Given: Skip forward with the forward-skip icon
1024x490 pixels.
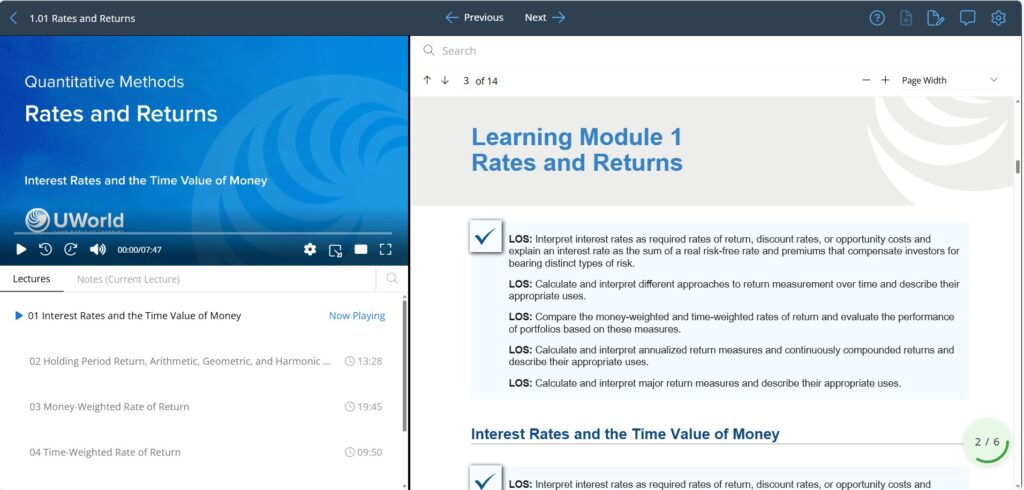Looking at the screenshot, I should (x=71, y=249).
